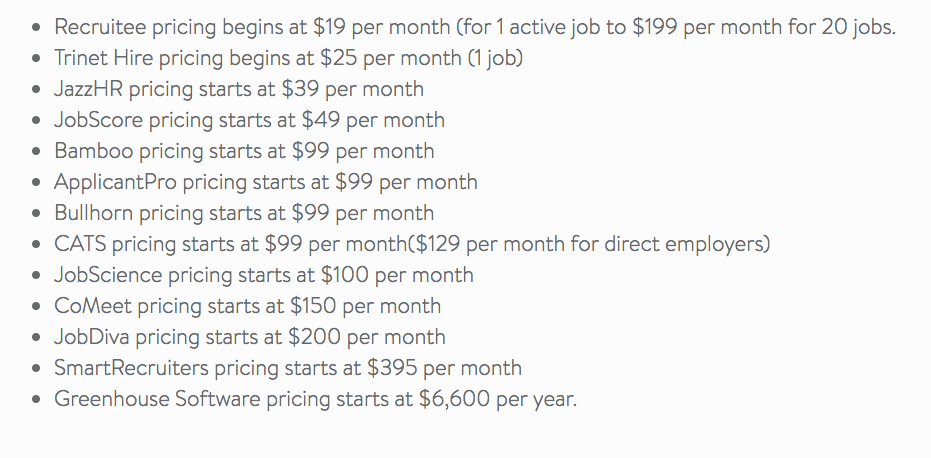Click the bullet beside Greenhouse Software
This screenshot has height=458, width=931.
click(37, 399)
